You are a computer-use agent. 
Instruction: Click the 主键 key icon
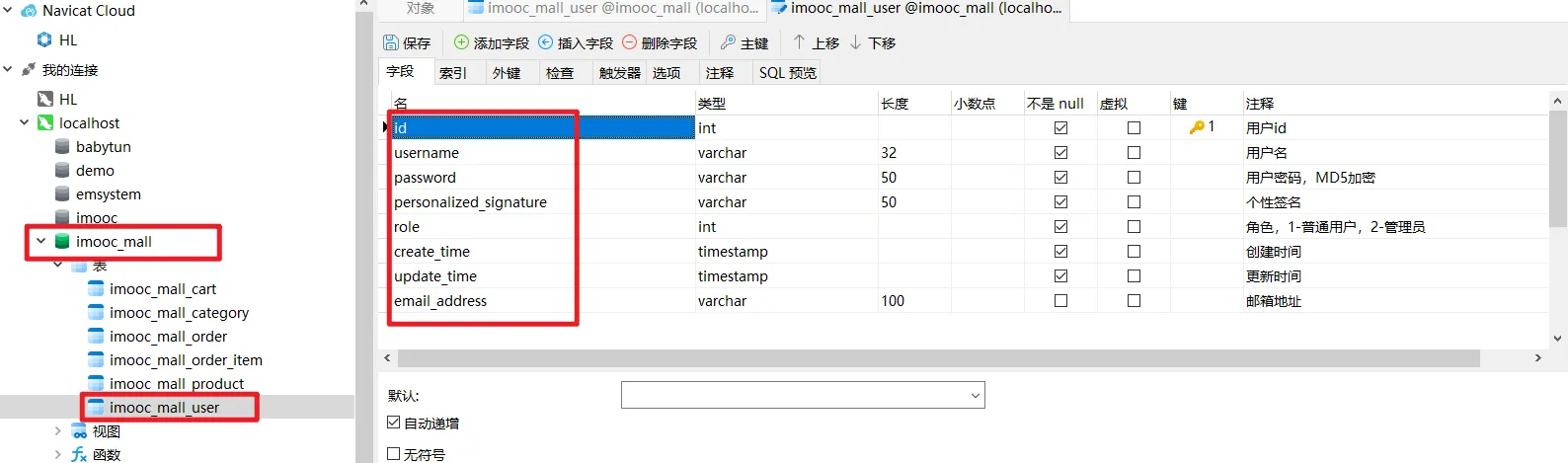(728, 42)
